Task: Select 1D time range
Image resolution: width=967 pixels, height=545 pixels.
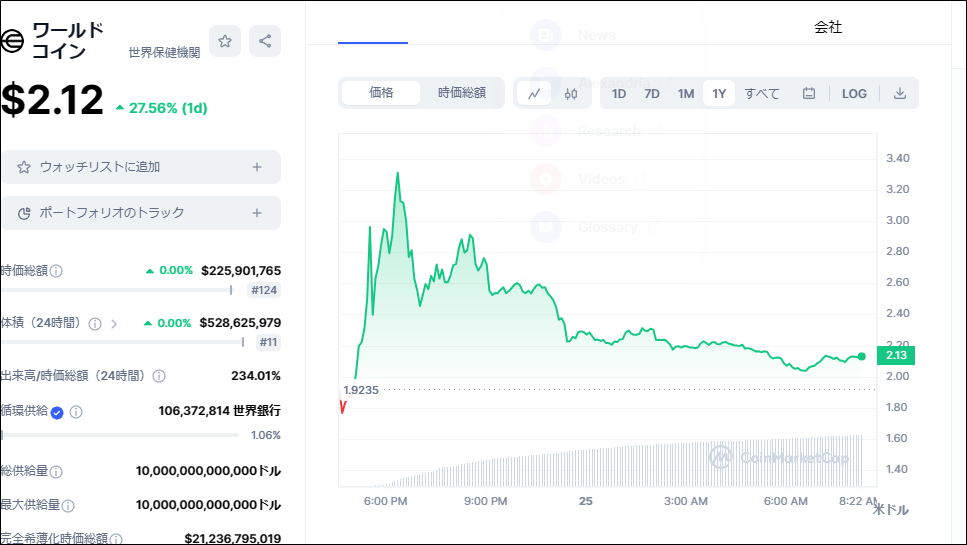Action: click(x=619, y=94)
